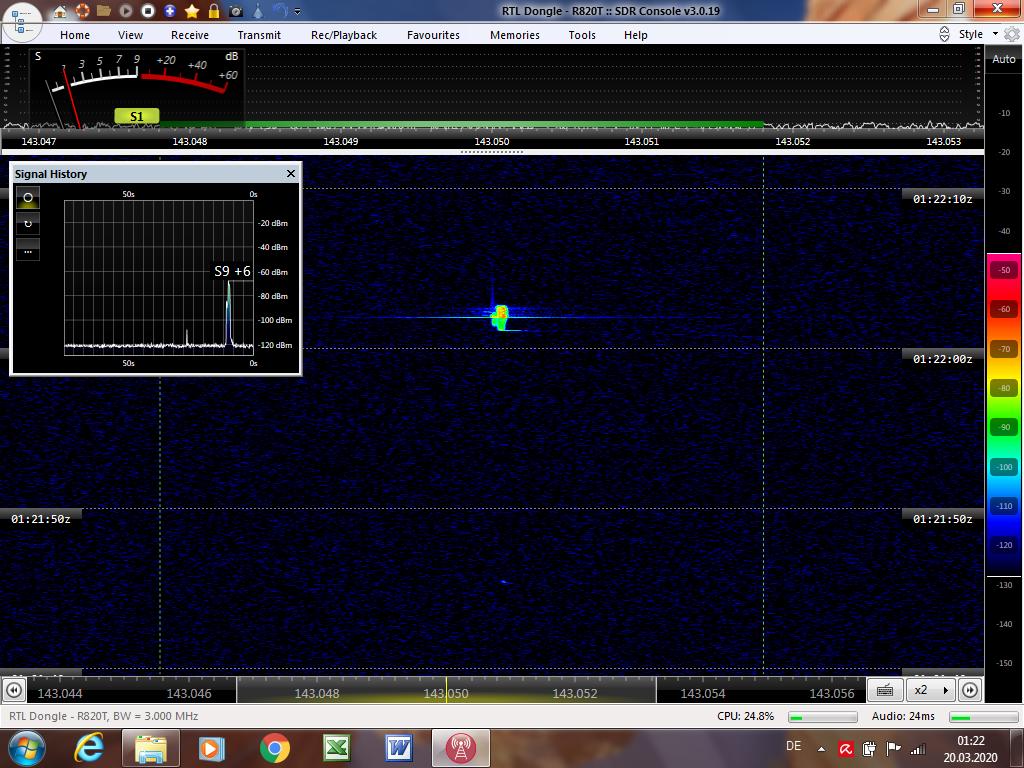
Task: Open the x2 zoom dropdown
Action: 931,690
